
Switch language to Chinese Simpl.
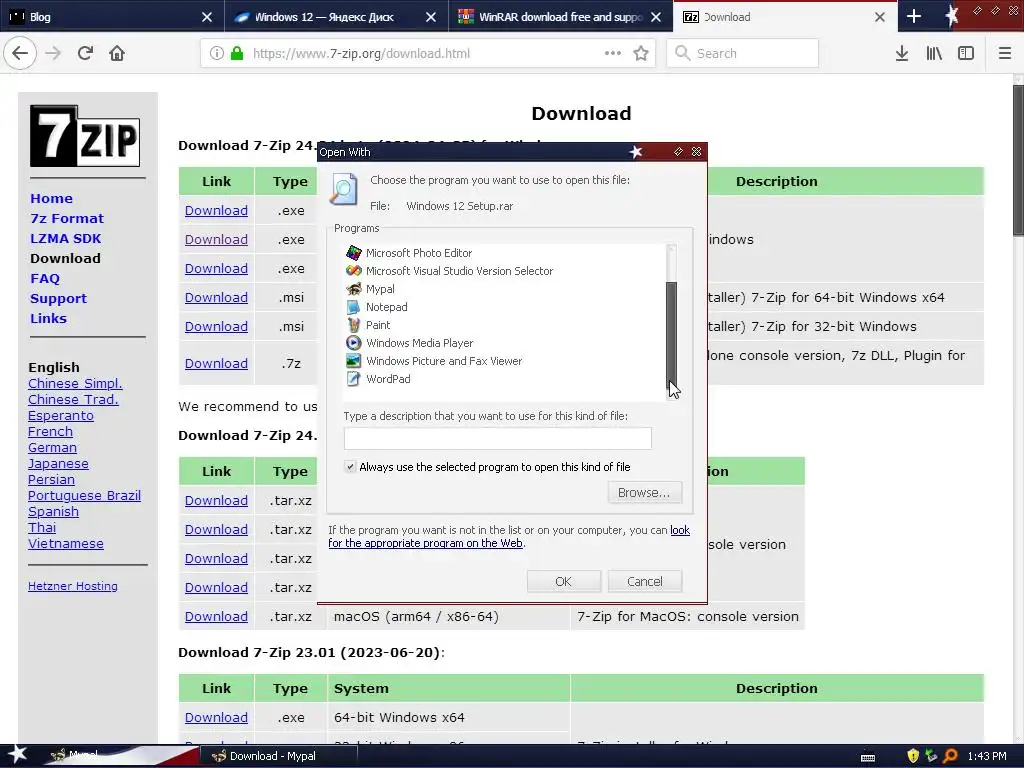point(75,383)
